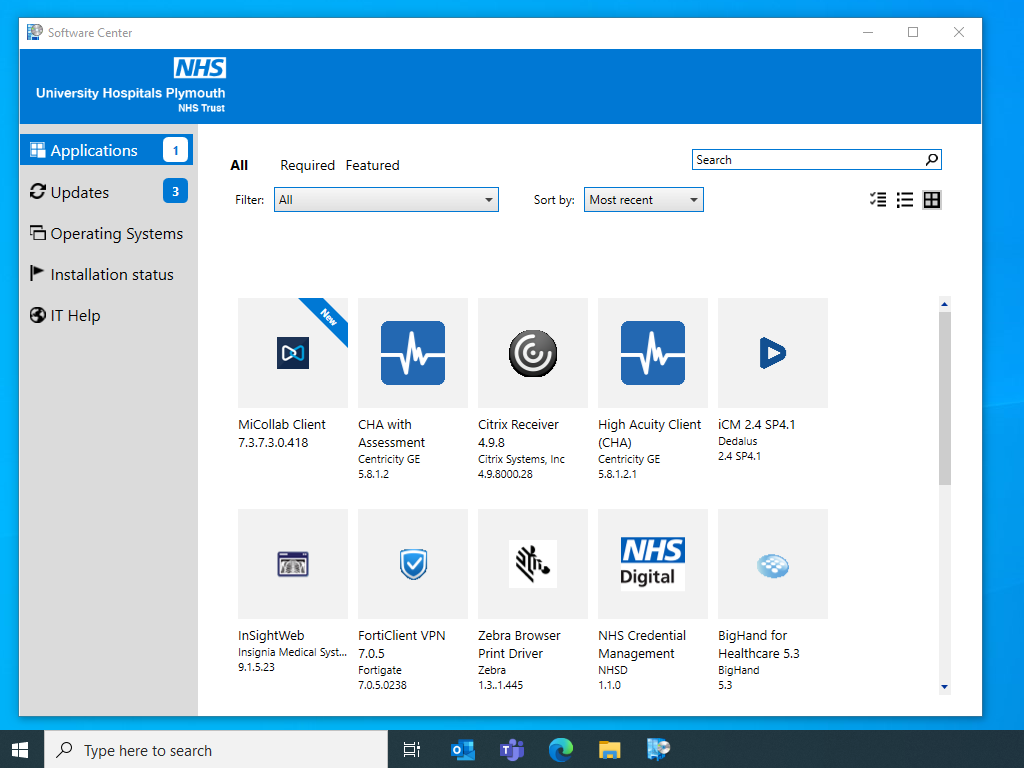Click the FortiClient VPN 7.0.5 title

(x=402, y=644)
